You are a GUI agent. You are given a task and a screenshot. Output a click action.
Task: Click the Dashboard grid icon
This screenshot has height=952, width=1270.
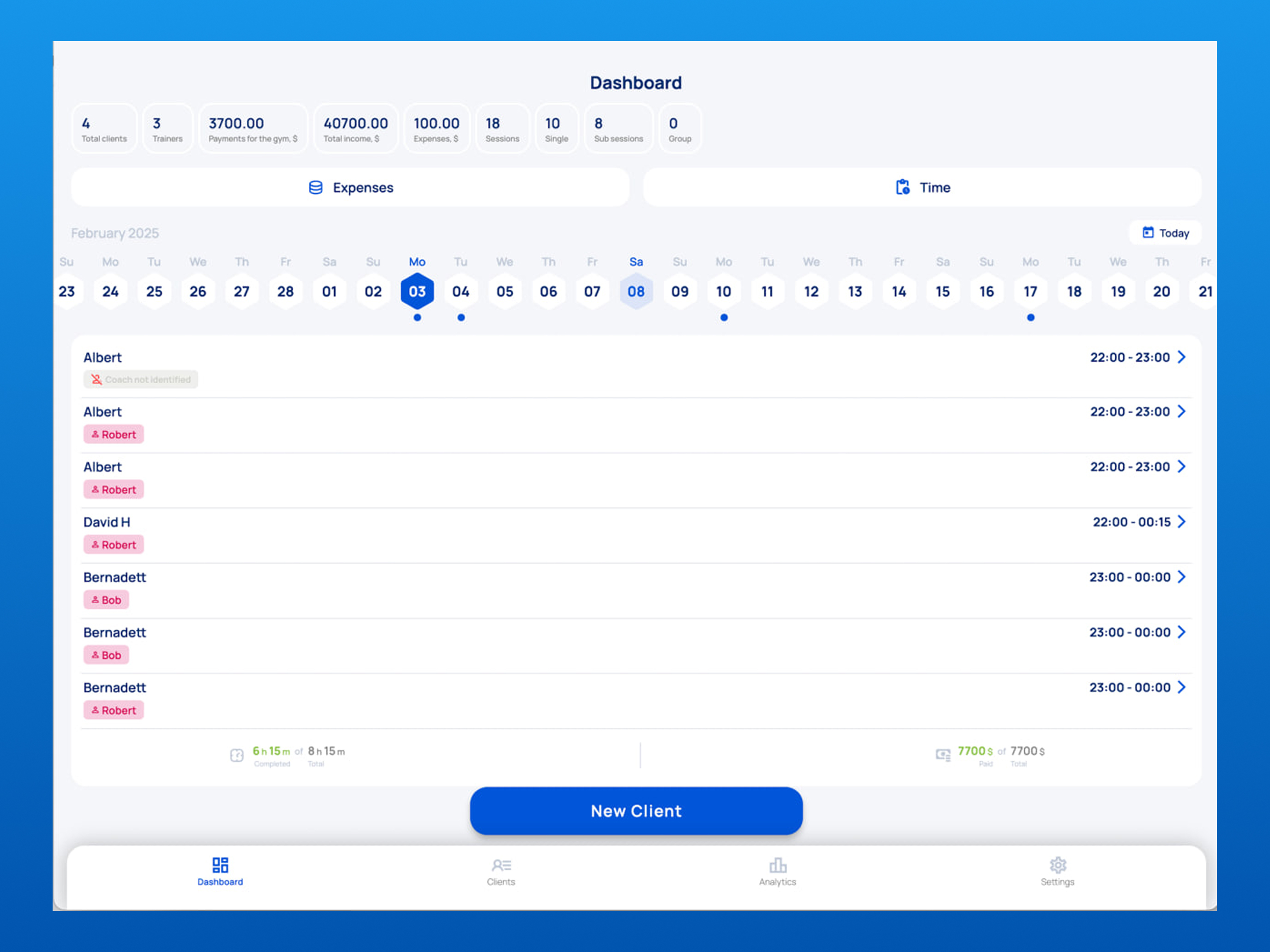(x=221, y=865)
